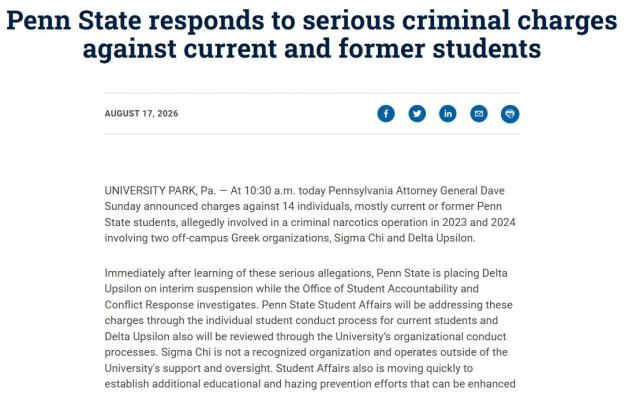Click 'Sigma Chi and Delta Upsilon' ending the first paragraph
The height and width of the screenshot is (395, 640).
(x=404, y=238)
